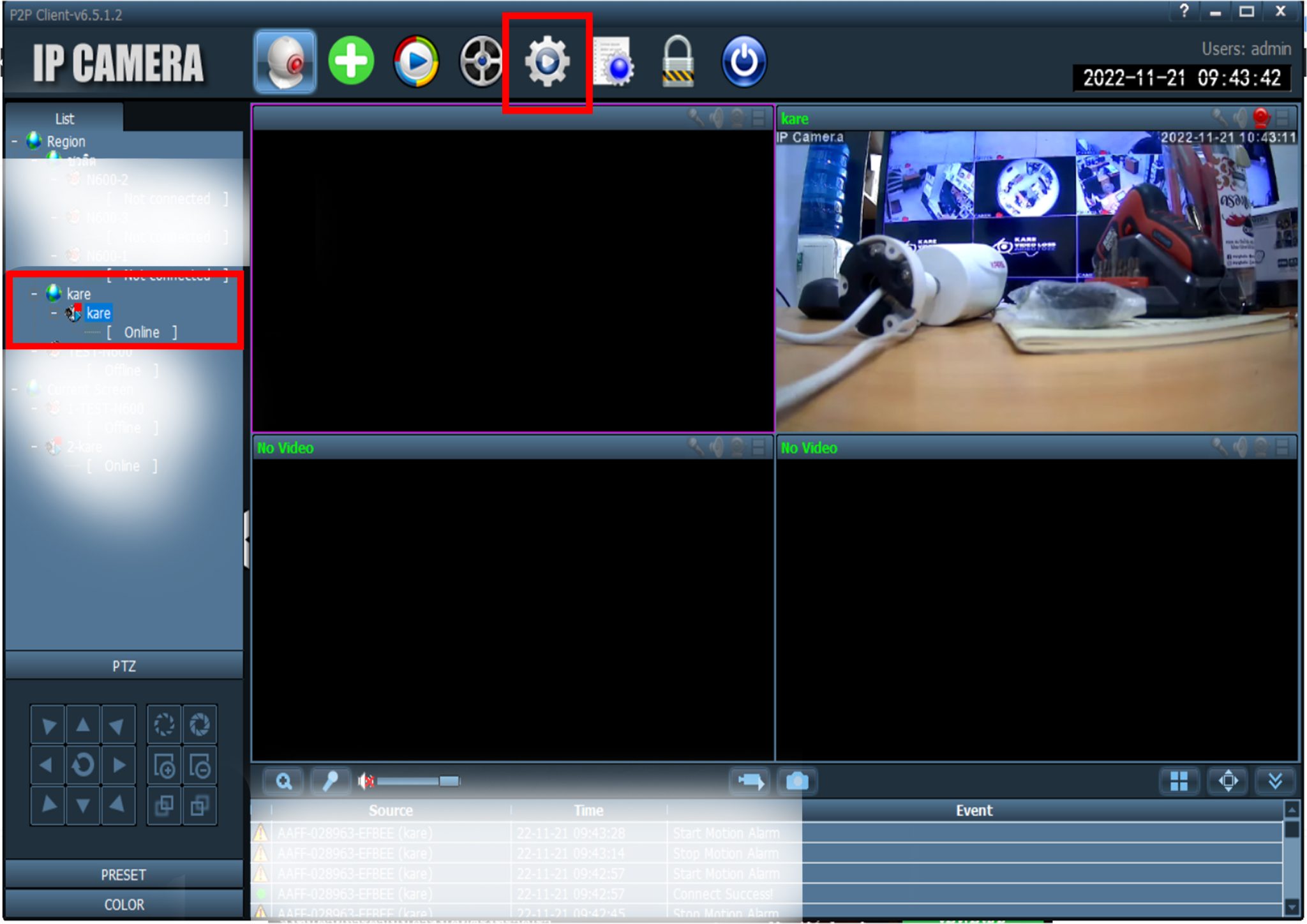The width and height of the screenshot is (1307, 924).
Task: Switch to the List tab
Action: point(64,118)
